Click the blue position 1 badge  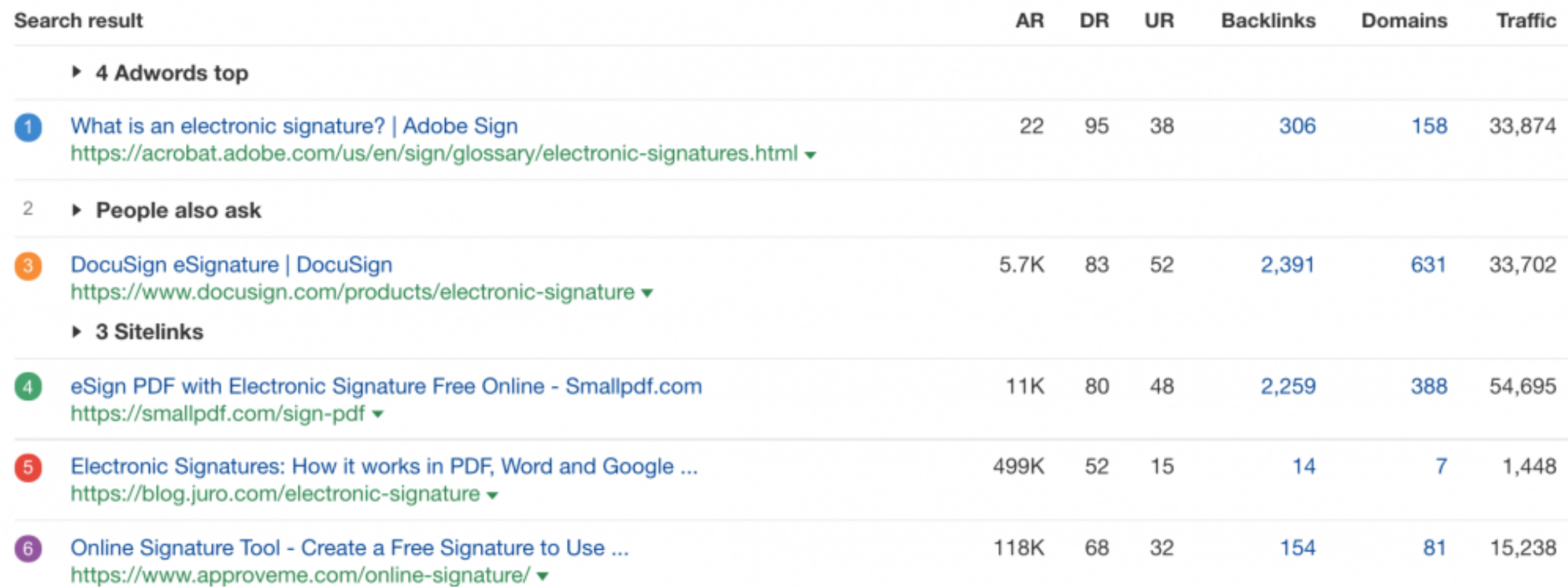pos(28,127)
